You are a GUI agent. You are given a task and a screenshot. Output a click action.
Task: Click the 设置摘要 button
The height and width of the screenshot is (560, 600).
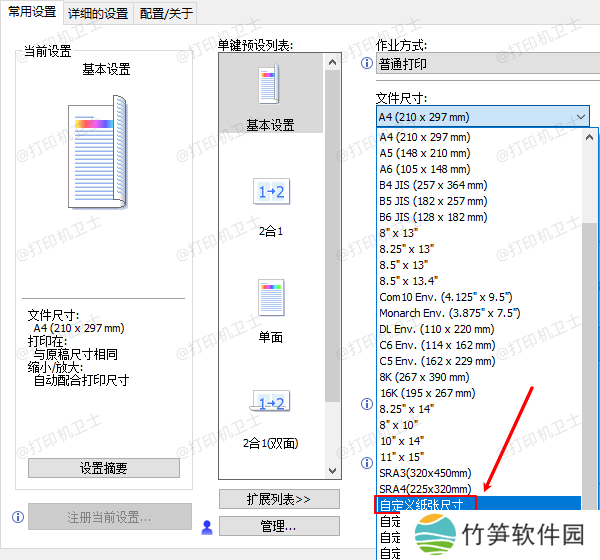103,468
